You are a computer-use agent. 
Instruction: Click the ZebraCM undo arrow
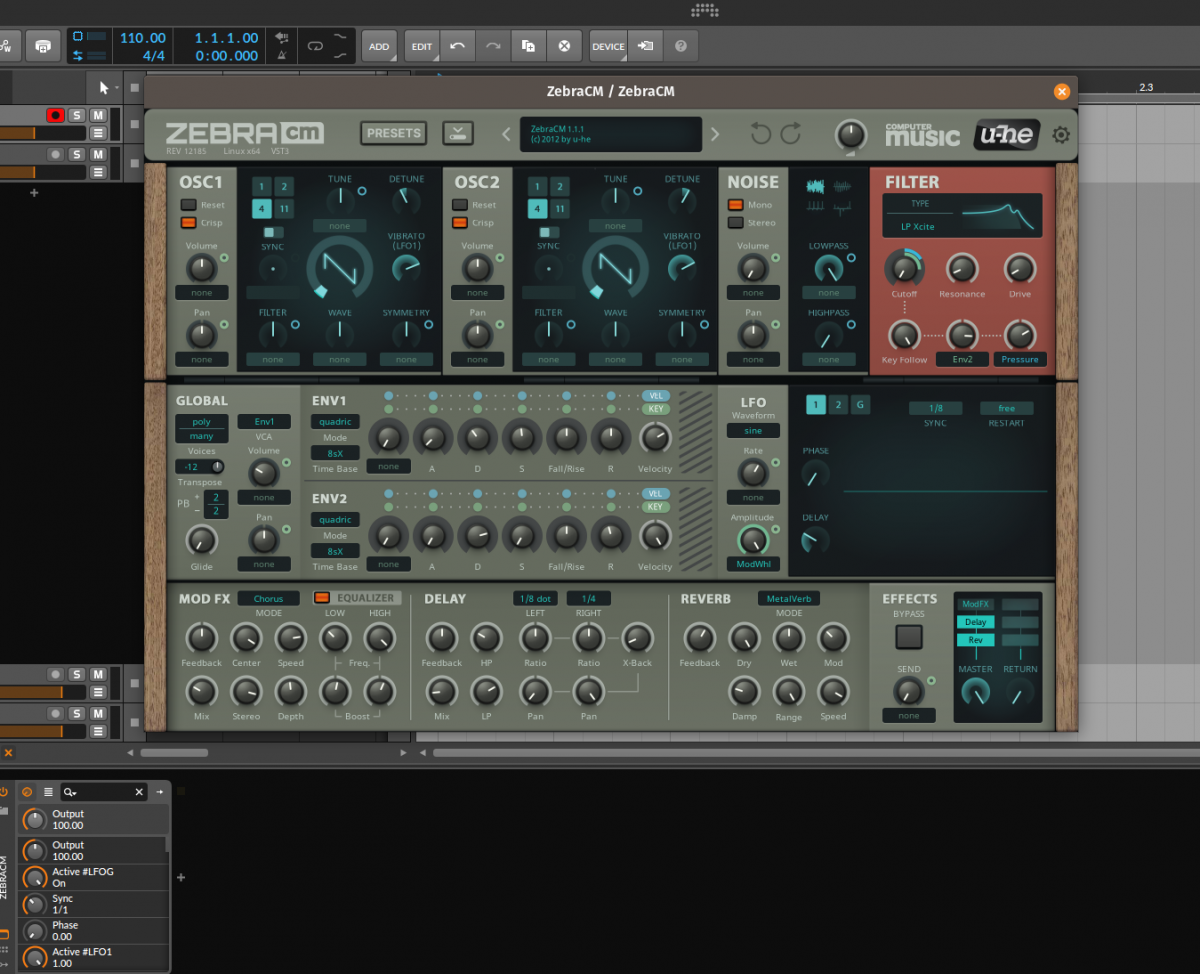(x=761, y=134)
